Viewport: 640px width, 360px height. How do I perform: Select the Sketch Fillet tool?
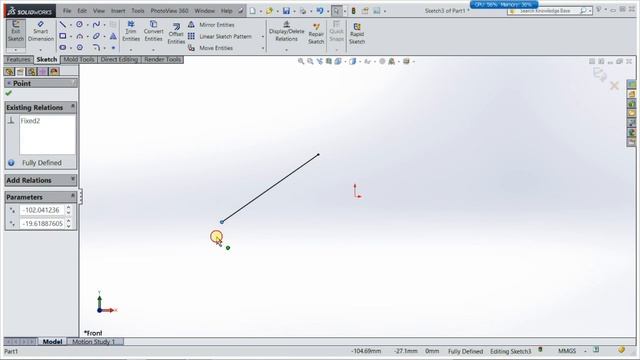96,47
